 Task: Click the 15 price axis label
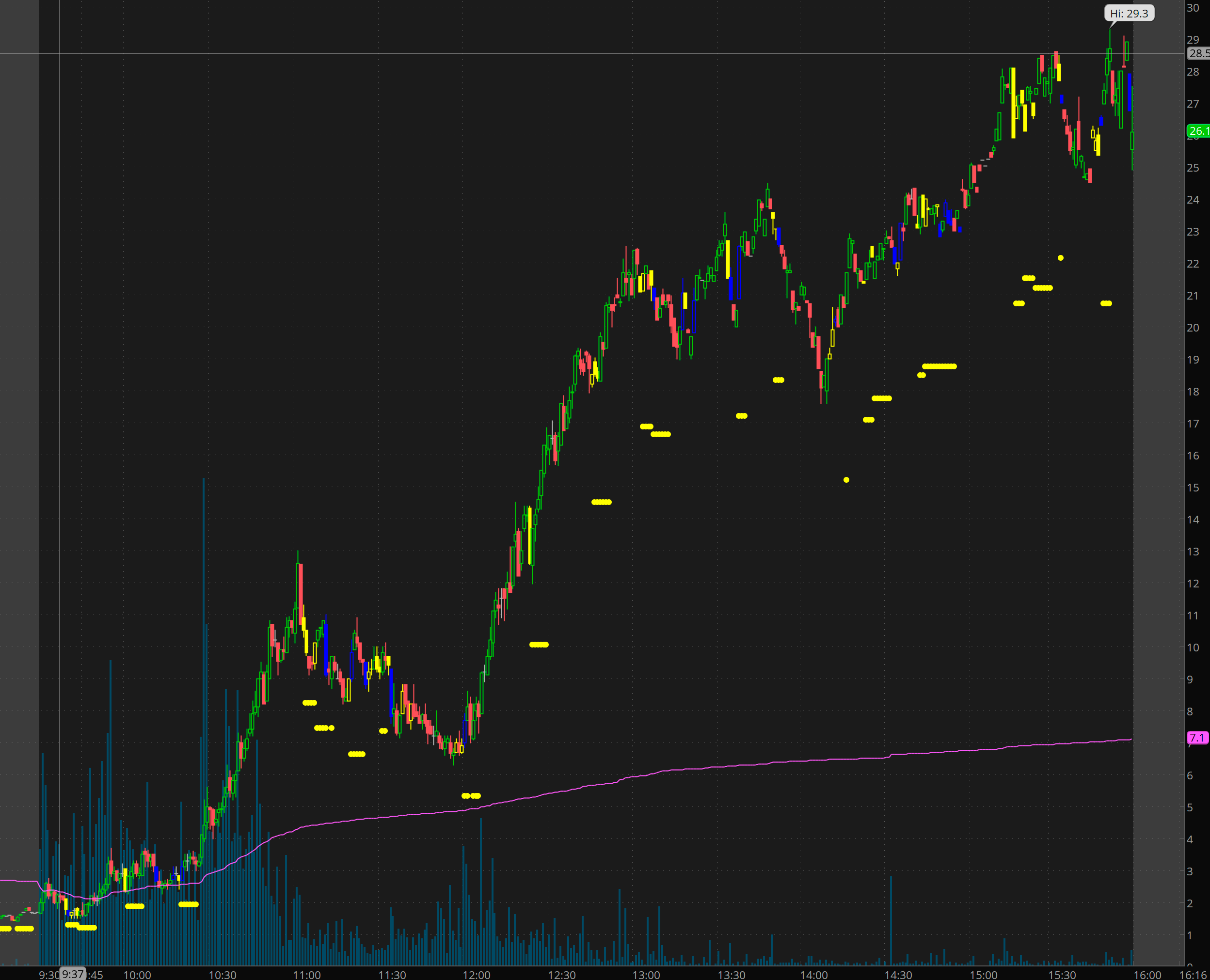point(1193,487)
